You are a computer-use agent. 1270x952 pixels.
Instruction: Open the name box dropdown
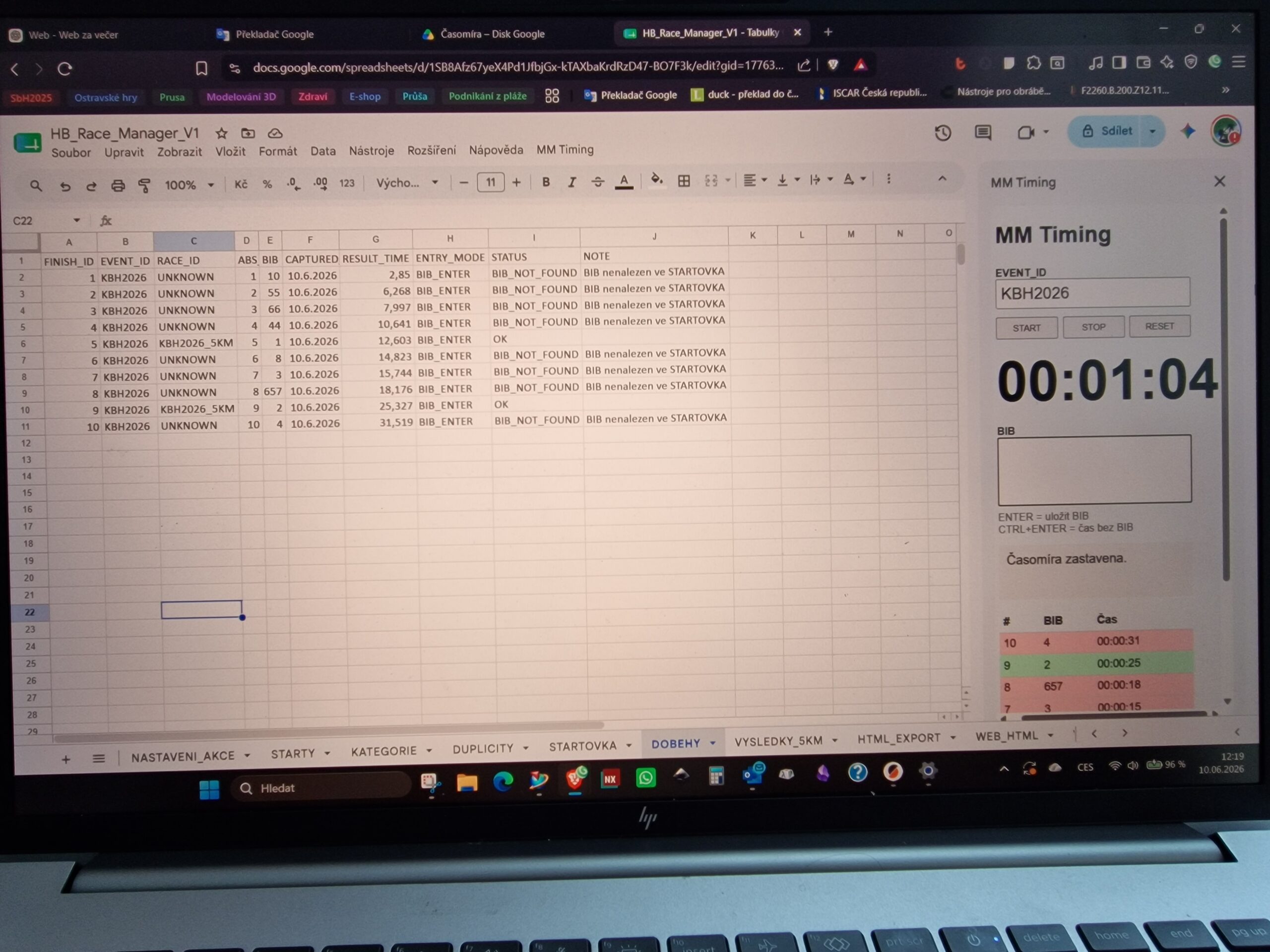click(76, 220)
